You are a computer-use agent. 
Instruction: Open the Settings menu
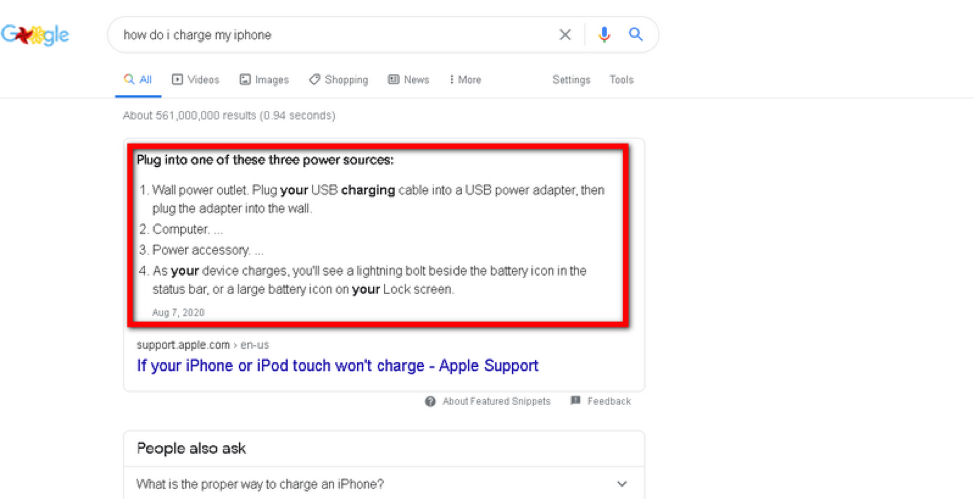[x=571, y=80]
